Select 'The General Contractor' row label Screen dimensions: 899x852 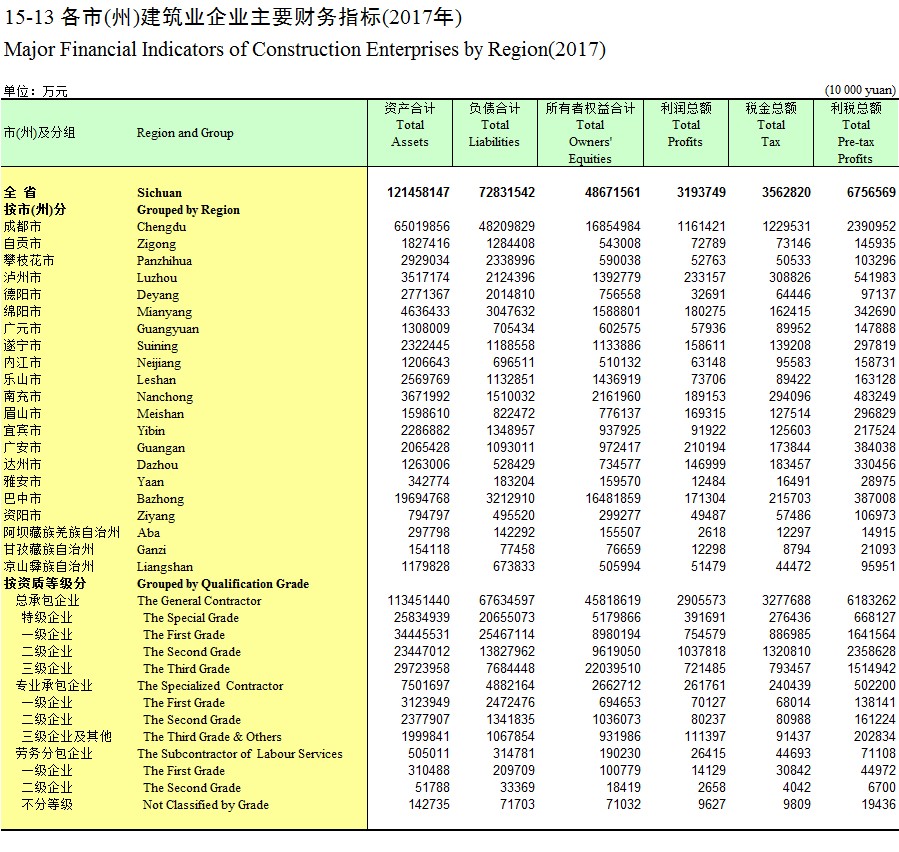199,601
